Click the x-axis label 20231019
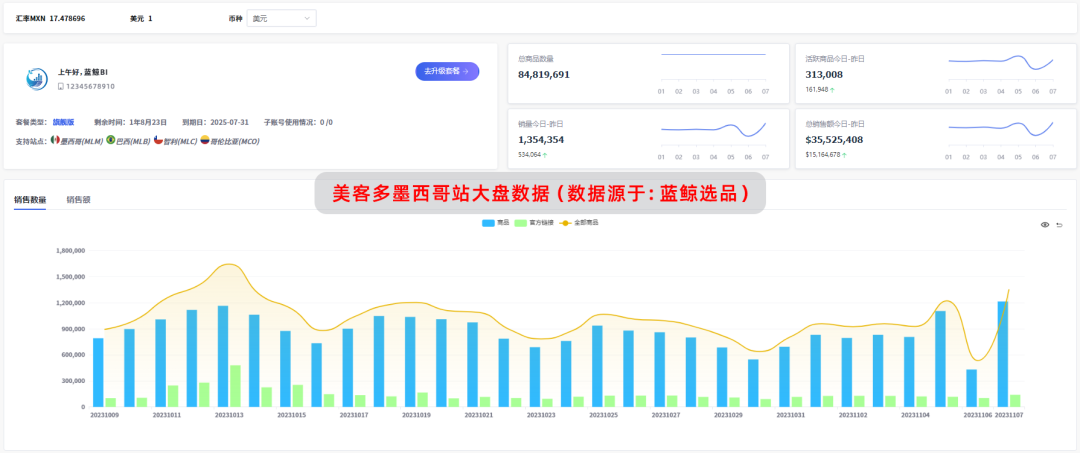This screenshot has width=1080, height=453. [x=417, y=415]
